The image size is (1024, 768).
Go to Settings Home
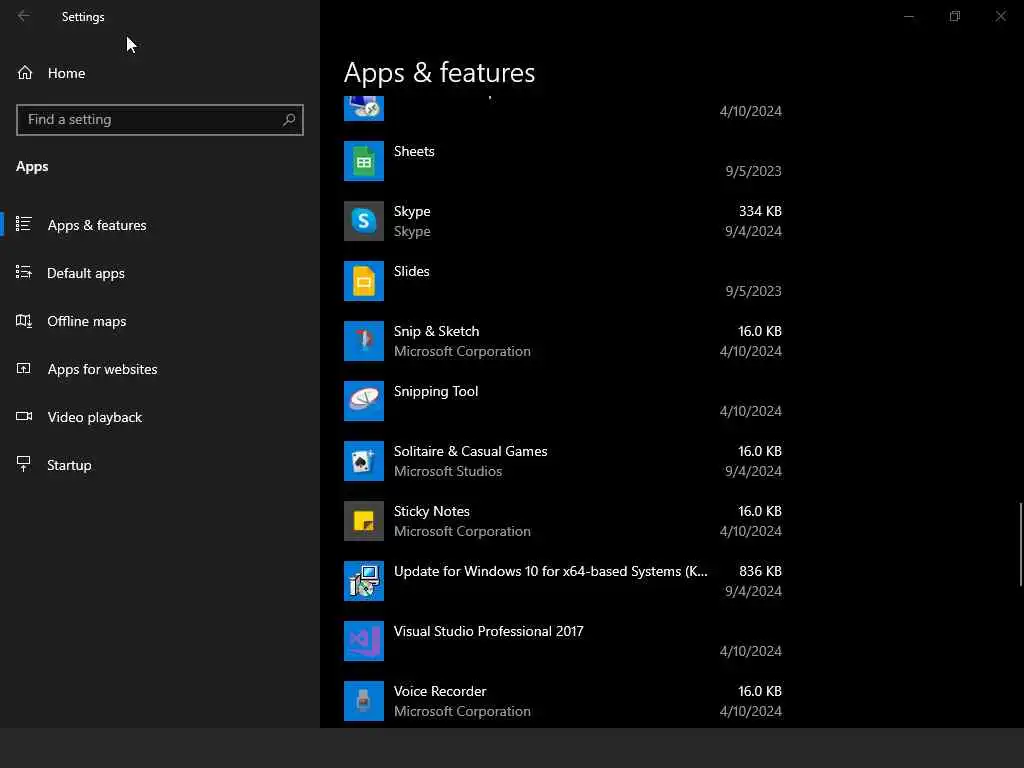[160, 73]
